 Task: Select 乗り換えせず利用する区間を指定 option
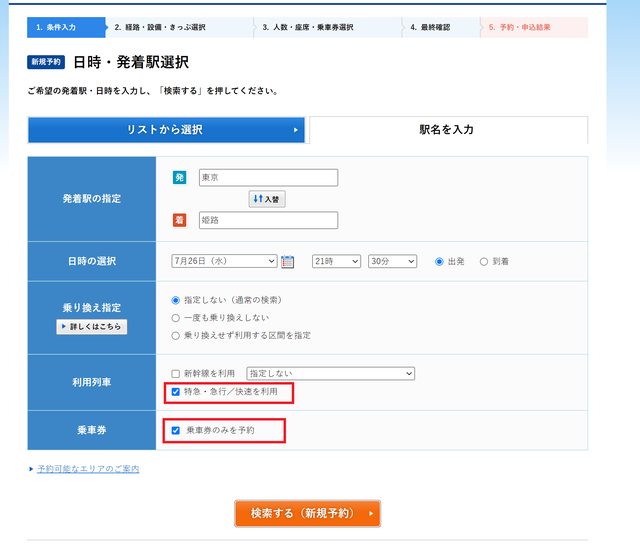(x=177, y=335)
